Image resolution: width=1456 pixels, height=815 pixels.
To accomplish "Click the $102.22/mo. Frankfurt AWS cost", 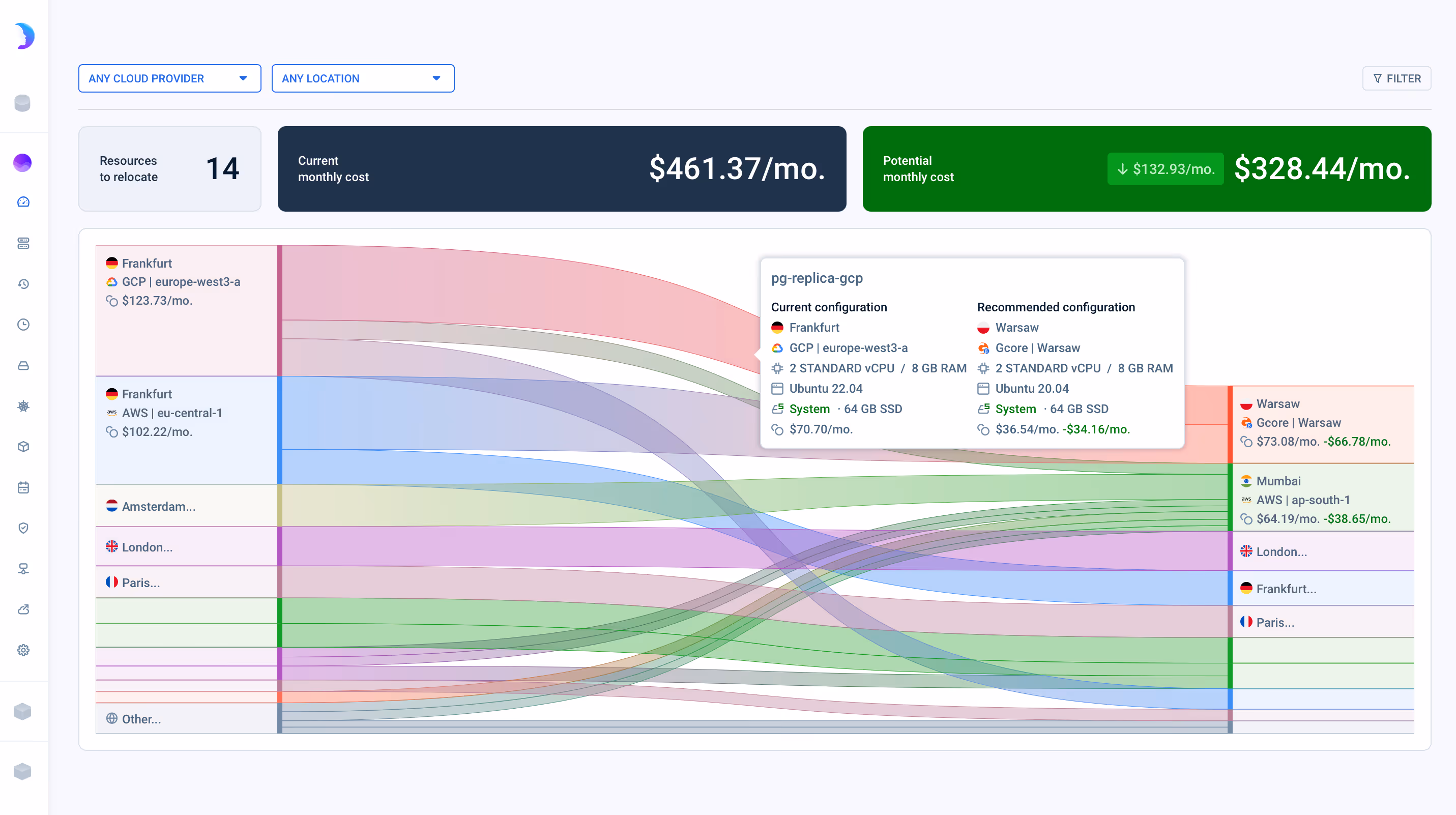I will coord(157,431).
